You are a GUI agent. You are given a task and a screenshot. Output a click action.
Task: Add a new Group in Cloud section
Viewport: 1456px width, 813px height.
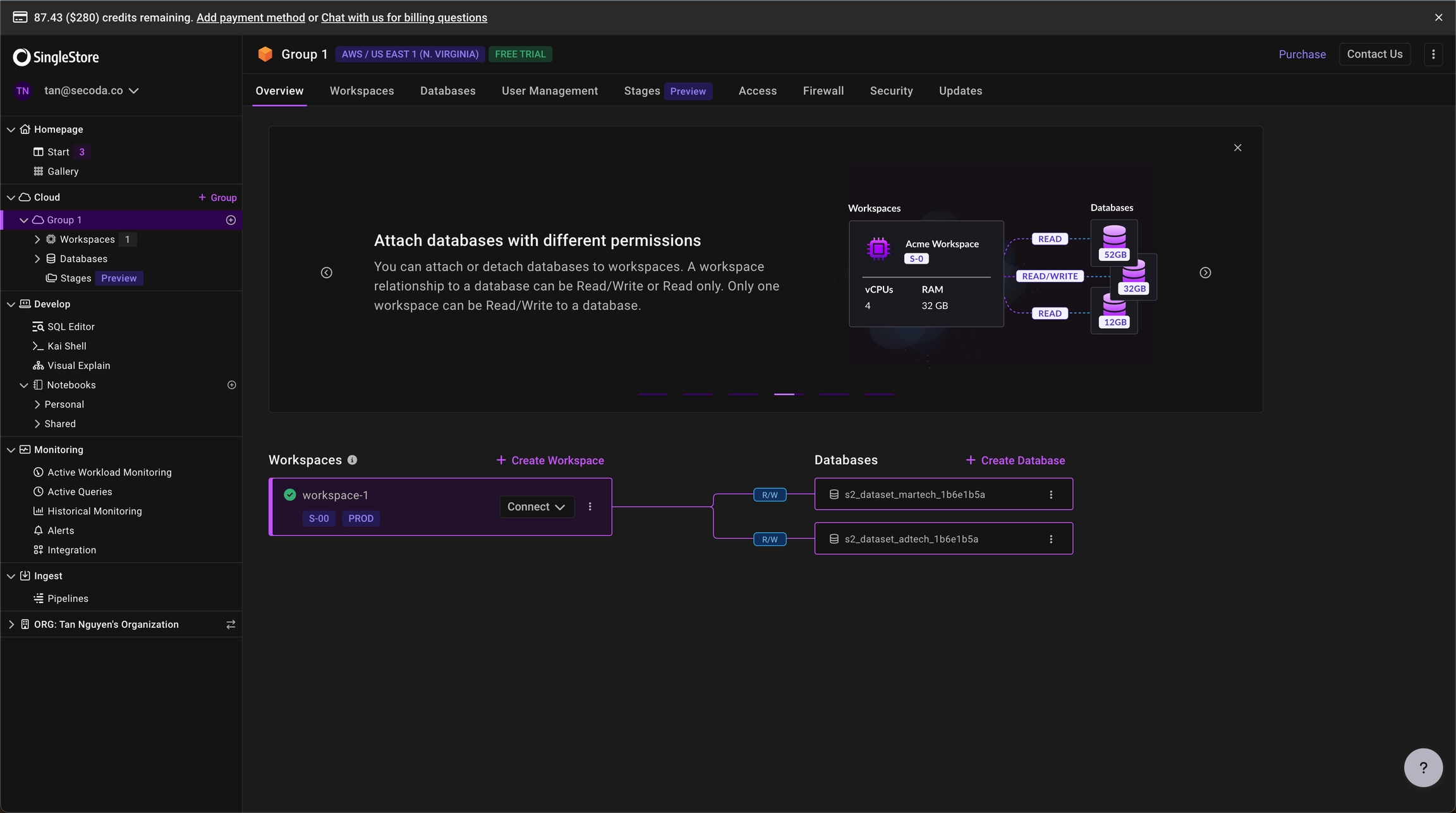coord(217,197)
